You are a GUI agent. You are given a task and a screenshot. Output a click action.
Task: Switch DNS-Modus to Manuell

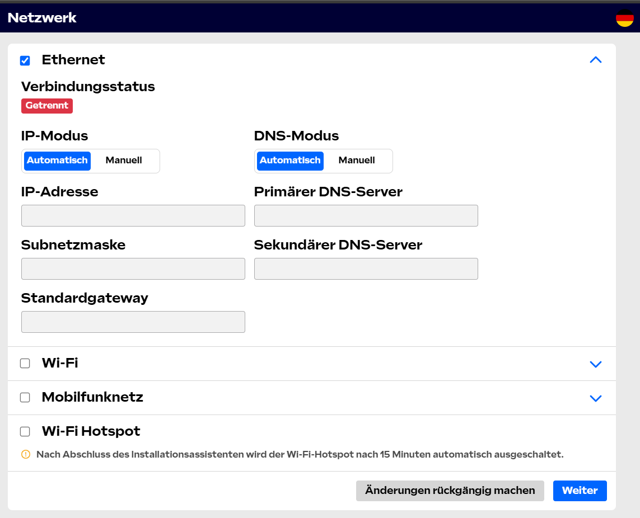[x=356, y=161]
